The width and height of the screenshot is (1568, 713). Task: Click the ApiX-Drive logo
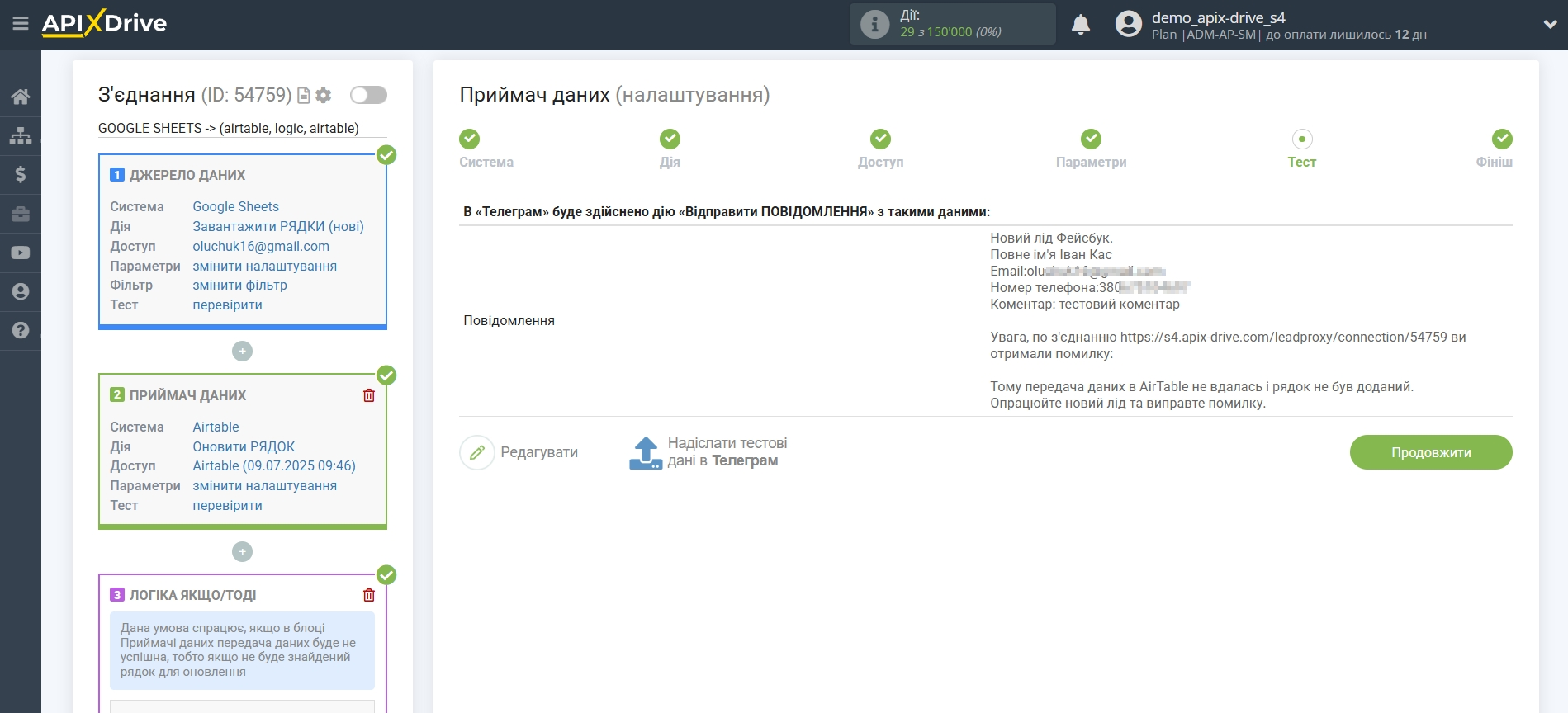[x=104, y=23]
